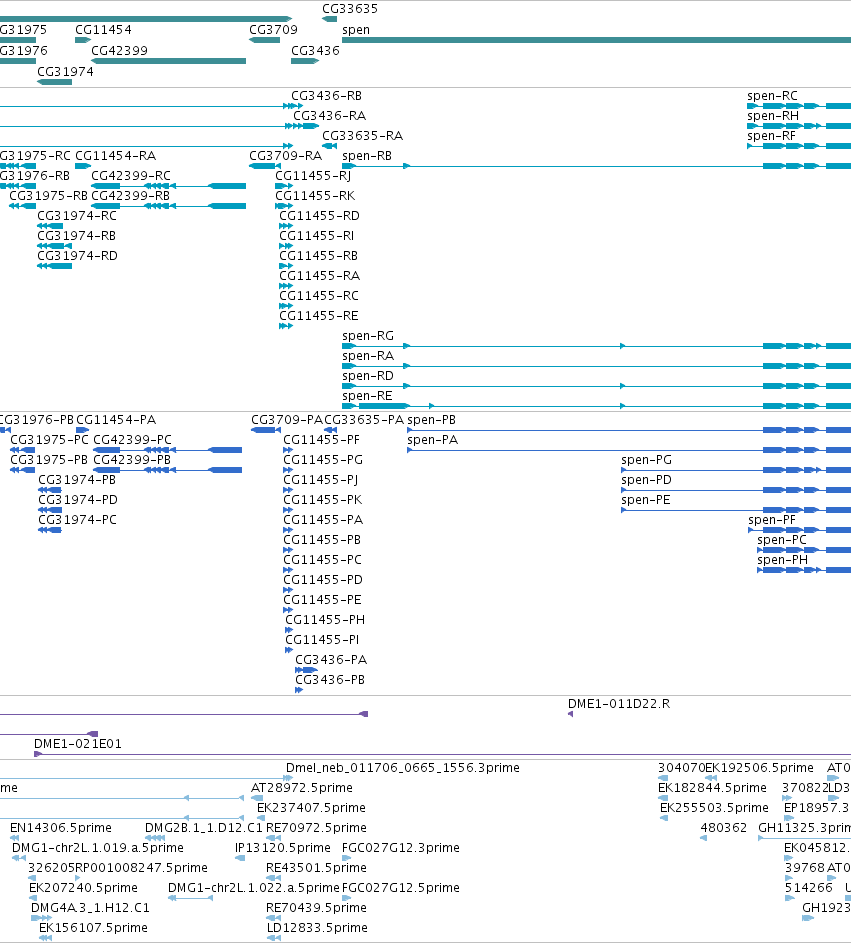Click EST EK182844.5prime label
Screen dimensions: 851x943
click(x=712, y=788)
